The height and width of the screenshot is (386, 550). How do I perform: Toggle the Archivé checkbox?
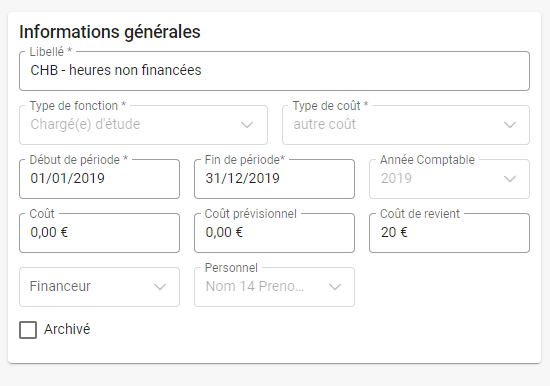[28, 330]
